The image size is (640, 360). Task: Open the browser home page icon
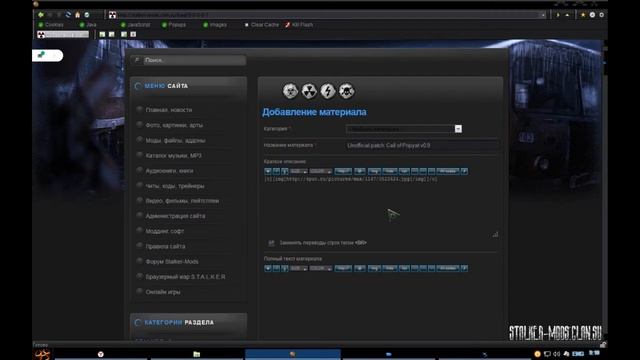point(78,15)
